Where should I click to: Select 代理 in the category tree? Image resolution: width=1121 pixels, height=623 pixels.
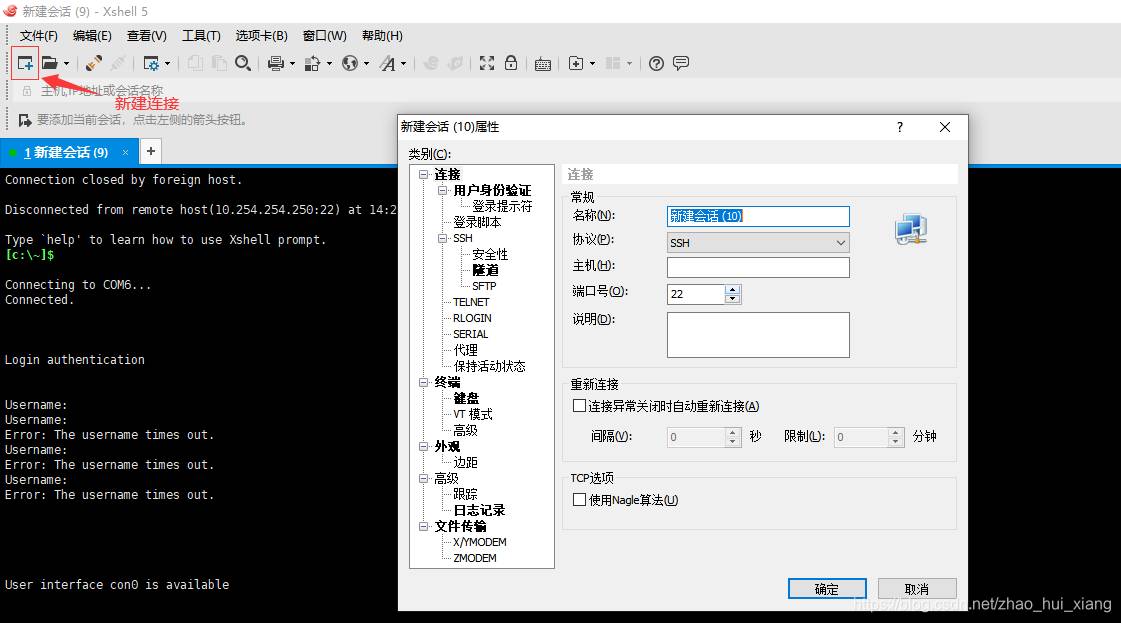465,350
